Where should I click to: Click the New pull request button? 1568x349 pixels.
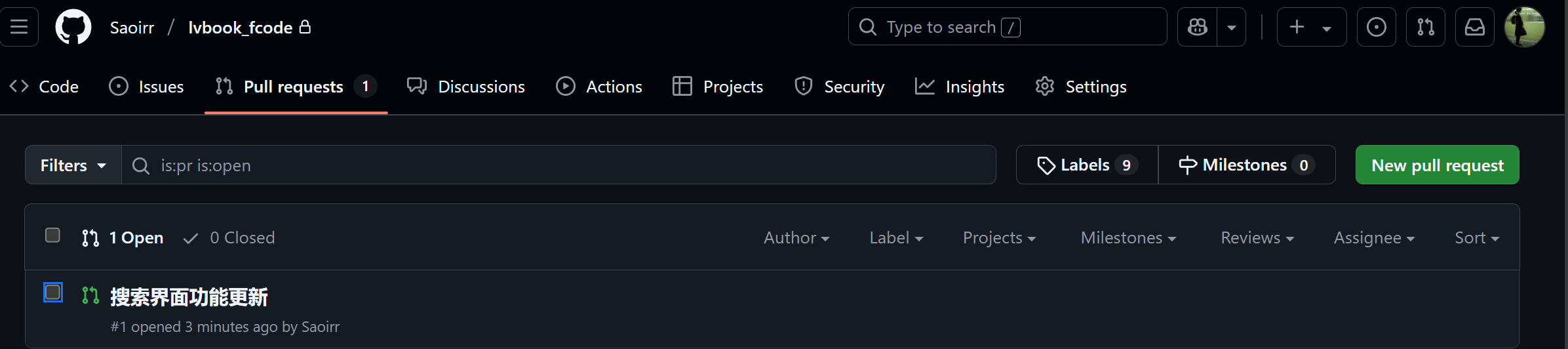[x=1437, y=165]
